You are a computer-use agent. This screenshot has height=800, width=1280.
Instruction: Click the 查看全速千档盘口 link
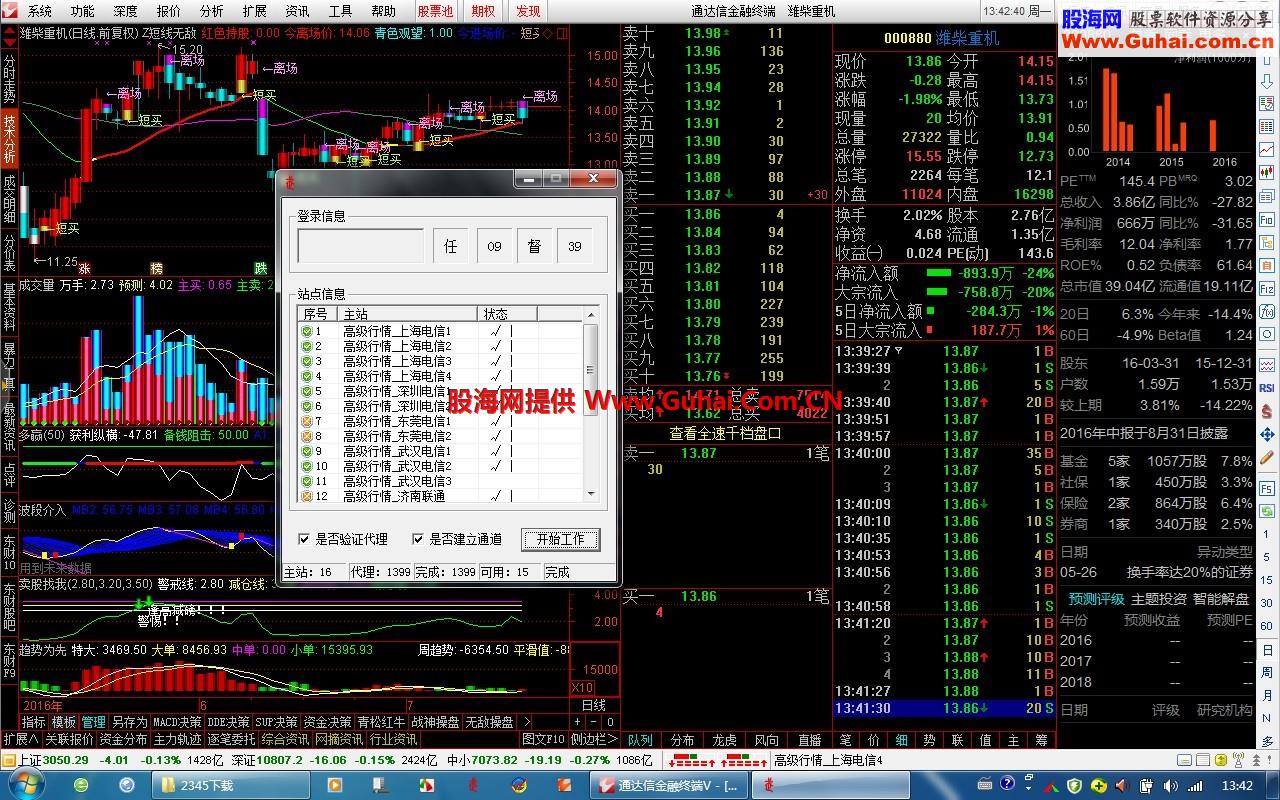[x=726, y=433]
